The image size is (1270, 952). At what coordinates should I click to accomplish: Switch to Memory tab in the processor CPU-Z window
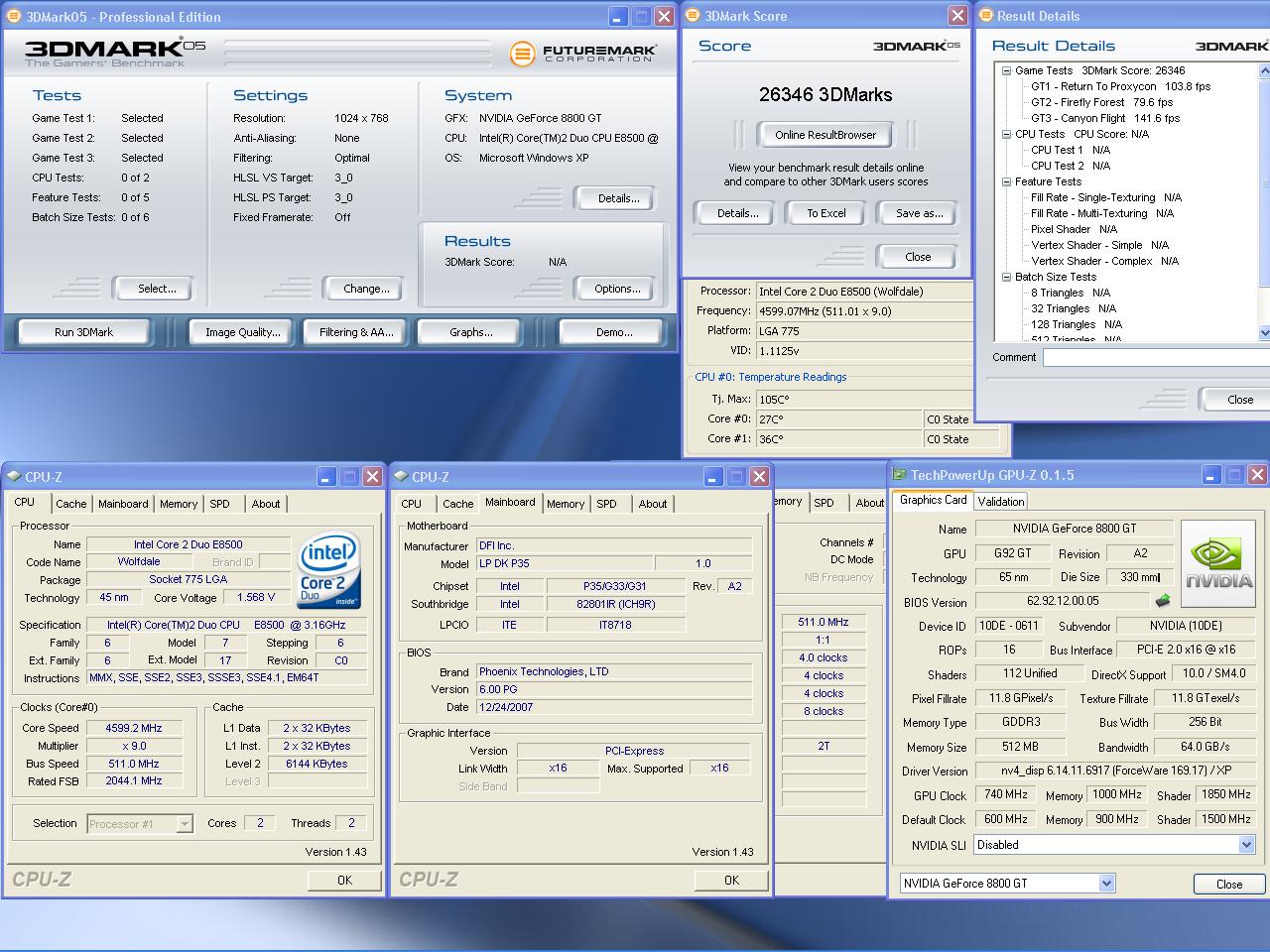[179, 504]
